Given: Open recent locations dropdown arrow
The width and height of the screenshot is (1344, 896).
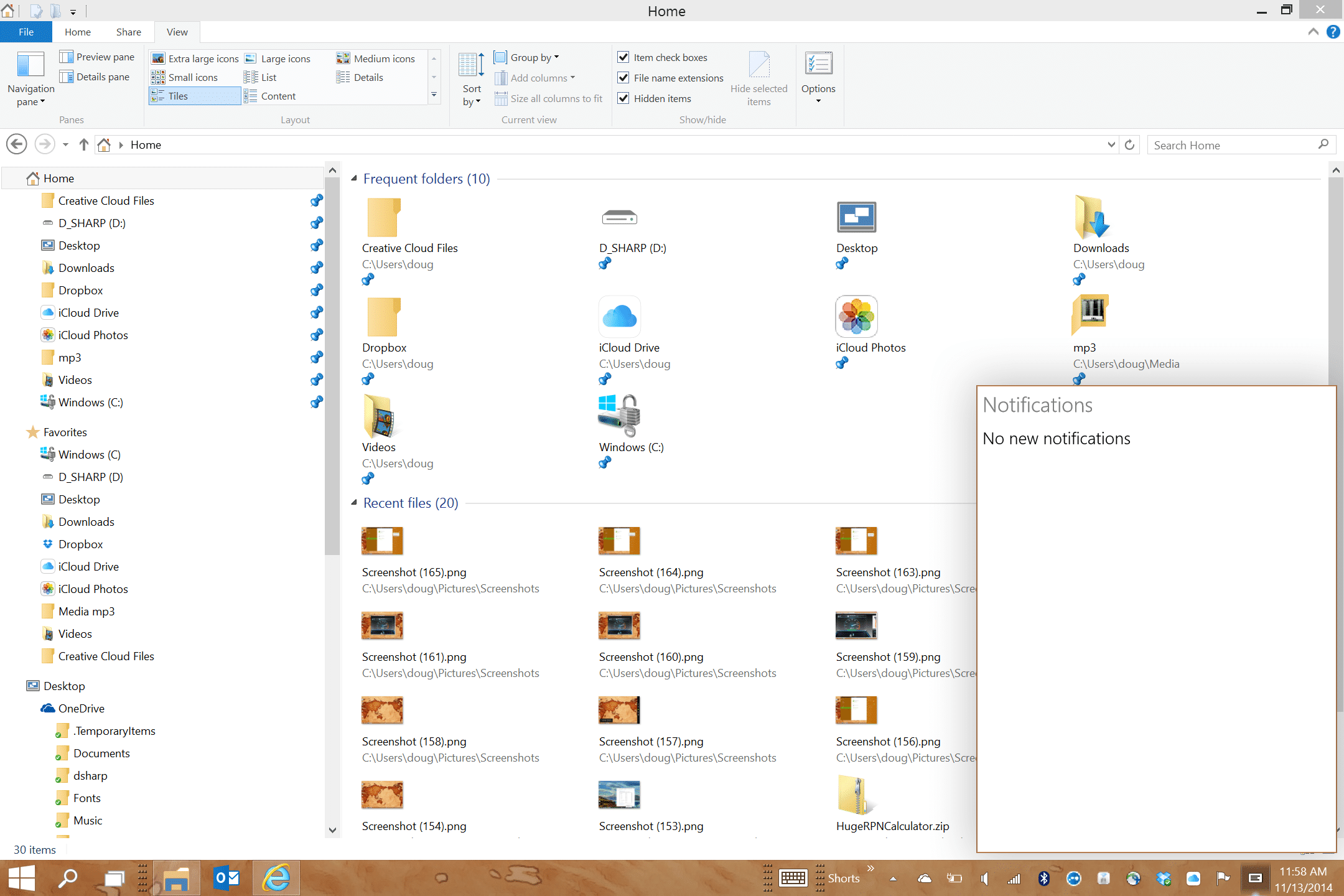Looking at the screenshot, I should (65, 145).
